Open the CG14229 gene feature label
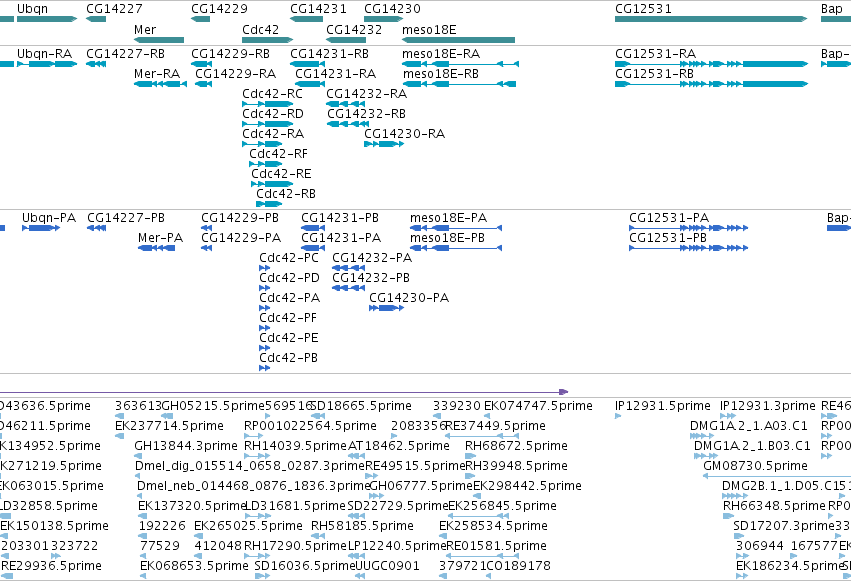The height and width of the screenshot is (581, 851). [x=219, y=9]
